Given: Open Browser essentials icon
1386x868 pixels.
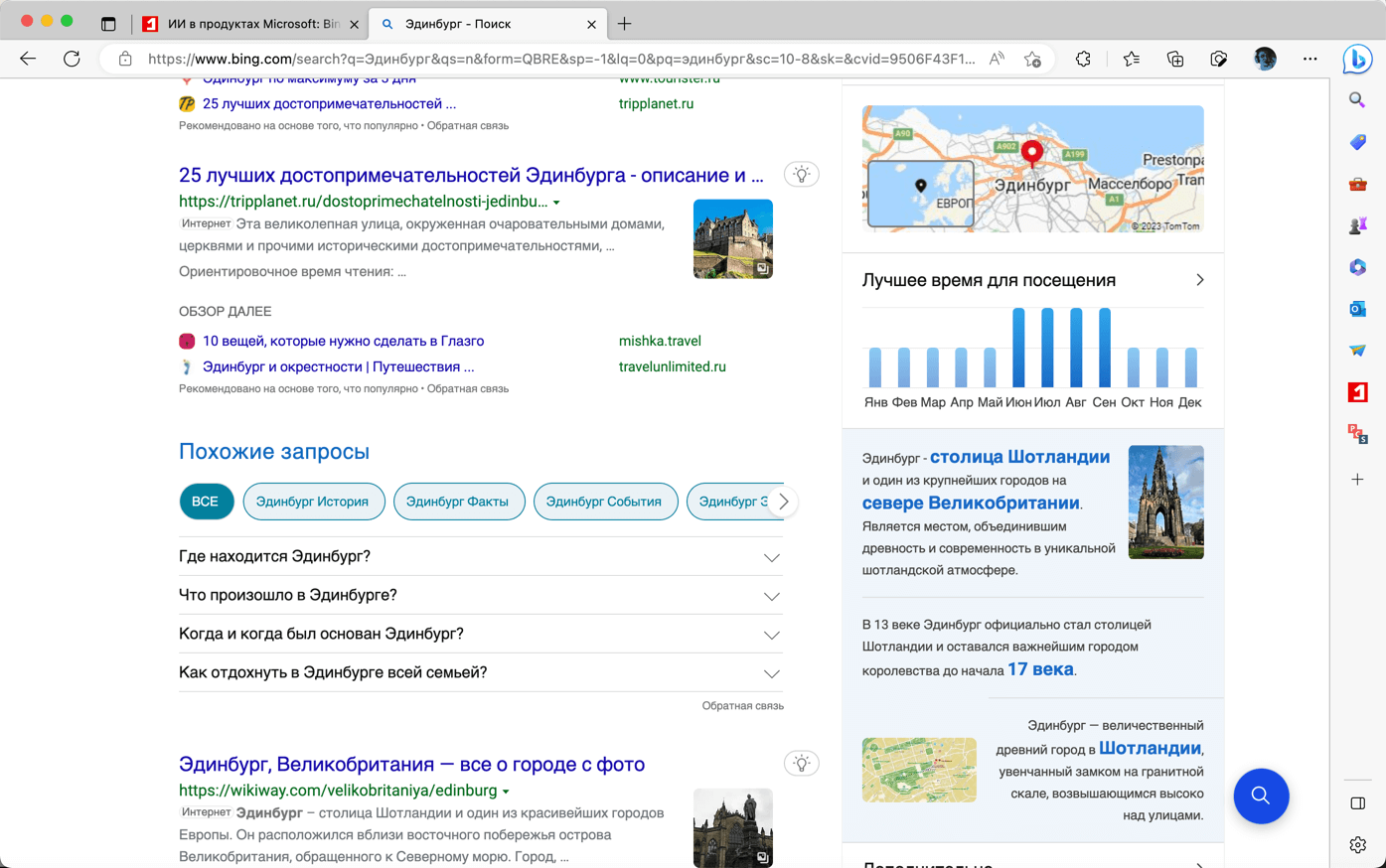Looking at the screenshot, I should 1219,59.
